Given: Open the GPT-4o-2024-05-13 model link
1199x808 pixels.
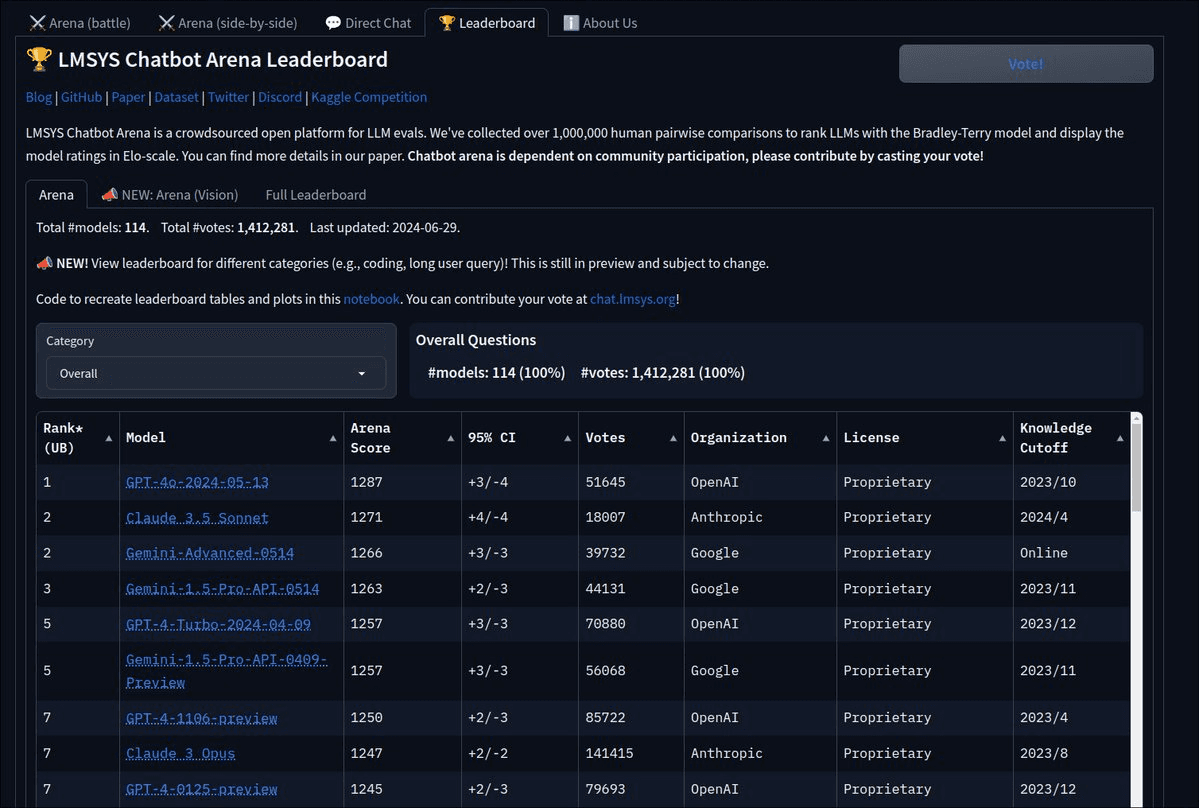Looking at the screenshot, I should coord(197,482).
